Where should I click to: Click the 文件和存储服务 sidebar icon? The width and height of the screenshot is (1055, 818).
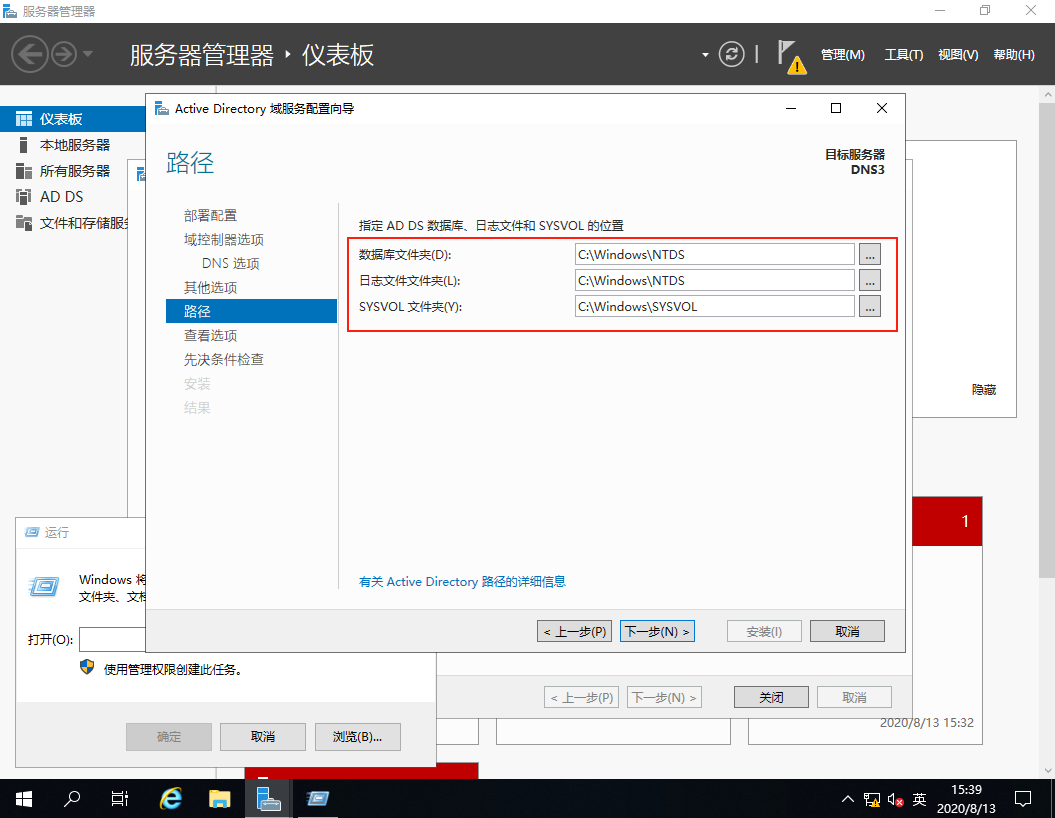(x=24, y=223)
